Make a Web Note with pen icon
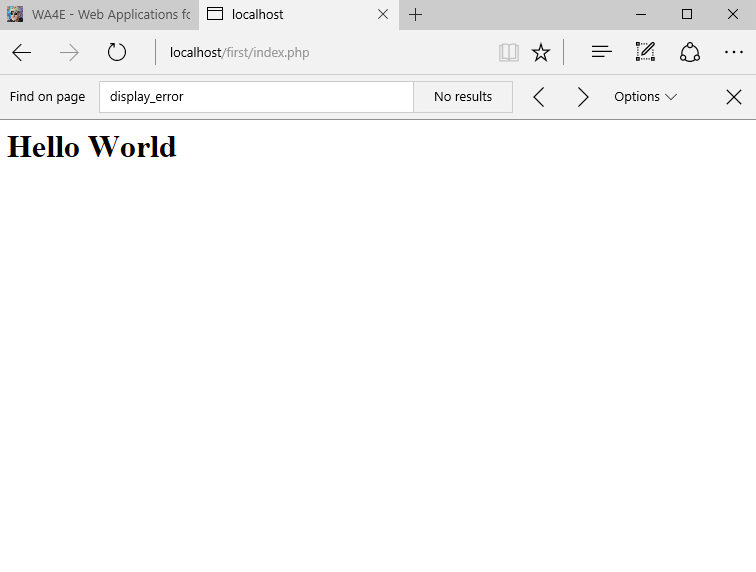Image resolution: width=756 pixels, height=572 pixels. [x=645, y=52]
